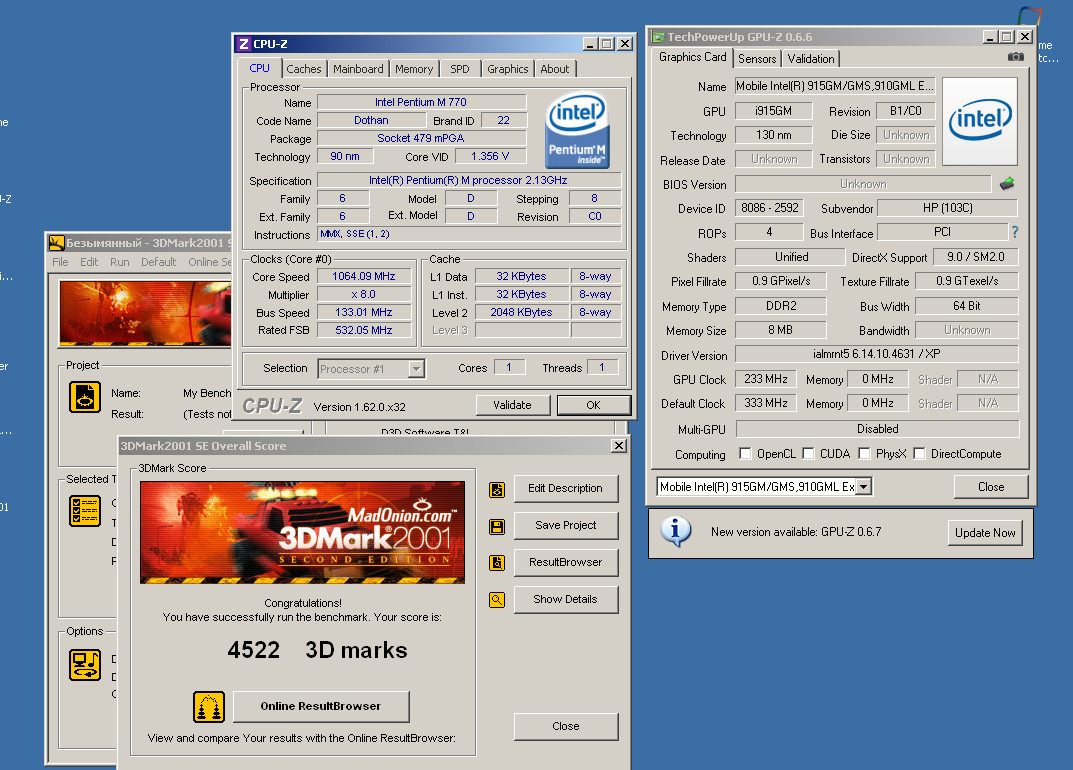Switch to the Validation tab in GPU-Z
Image resolution: width=1073 pixels, height=770 pixels.
tap(811, 59)
